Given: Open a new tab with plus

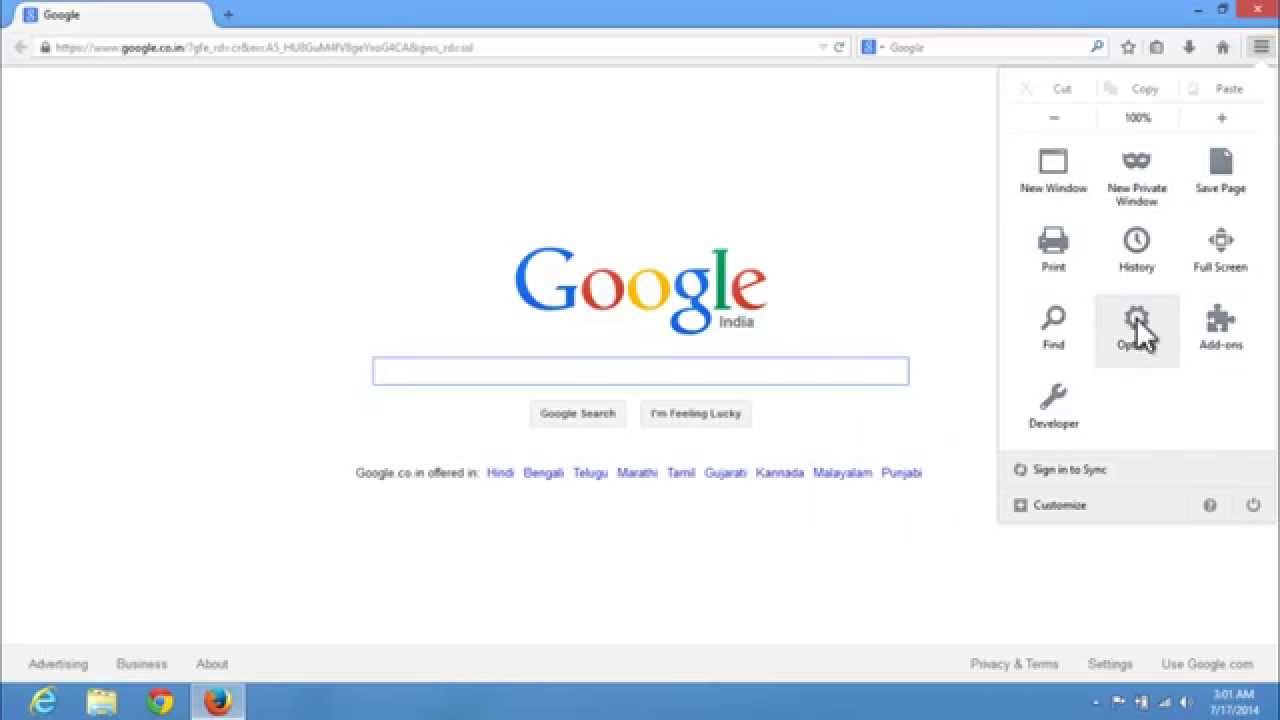Looking at the screenshot, I should (228, 15).
